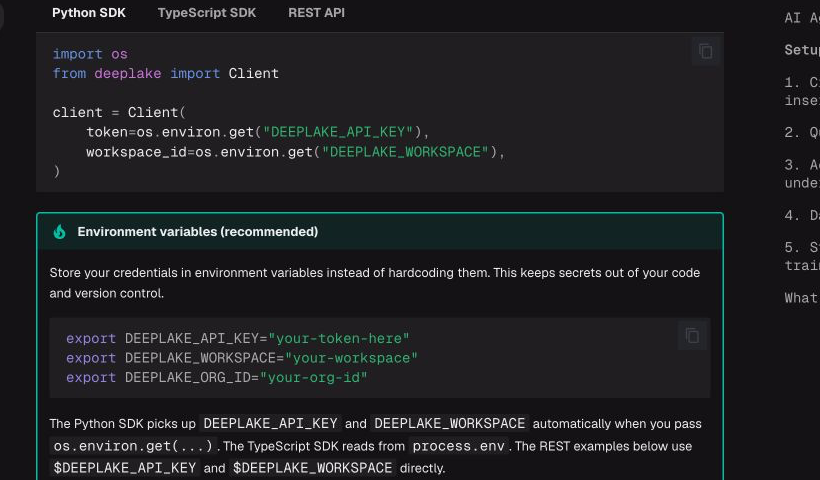This screenshot has width=820, height=480.
Task: Open sidebar outline item number 2
Action: [x=802, y=133]
